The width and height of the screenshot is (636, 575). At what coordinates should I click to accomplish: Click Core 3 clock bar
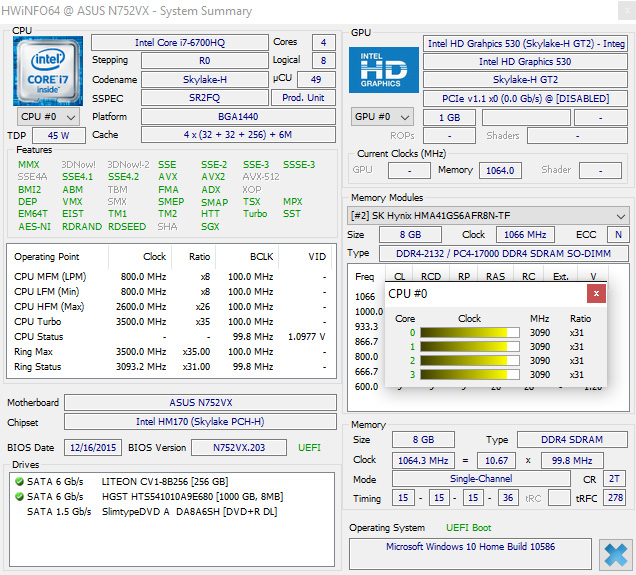[470, 374]
